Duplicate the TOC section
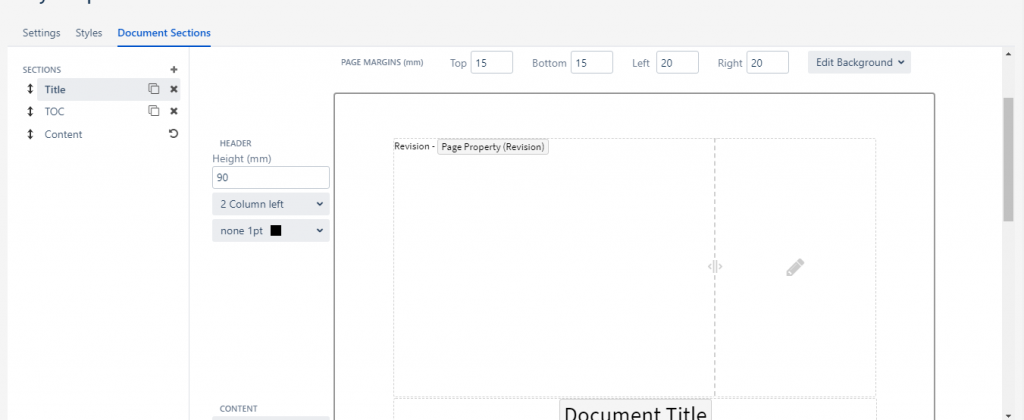 [154, 111]
